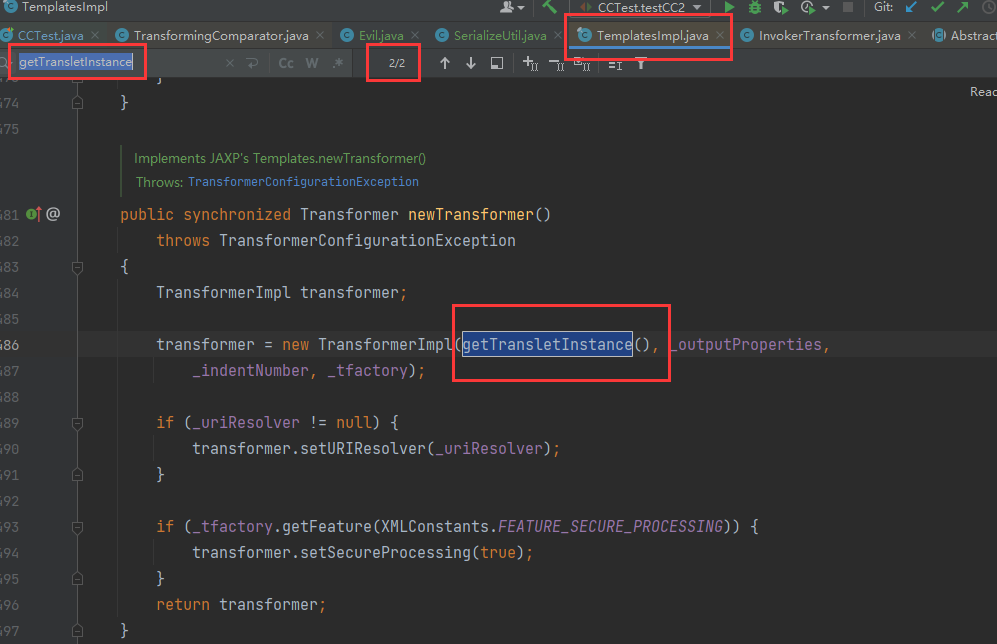This screenshot has width=997, height=644.
Task: Close the TemplatesImpl.java tab
Action: pyautogui.click(x=720, y=36)
